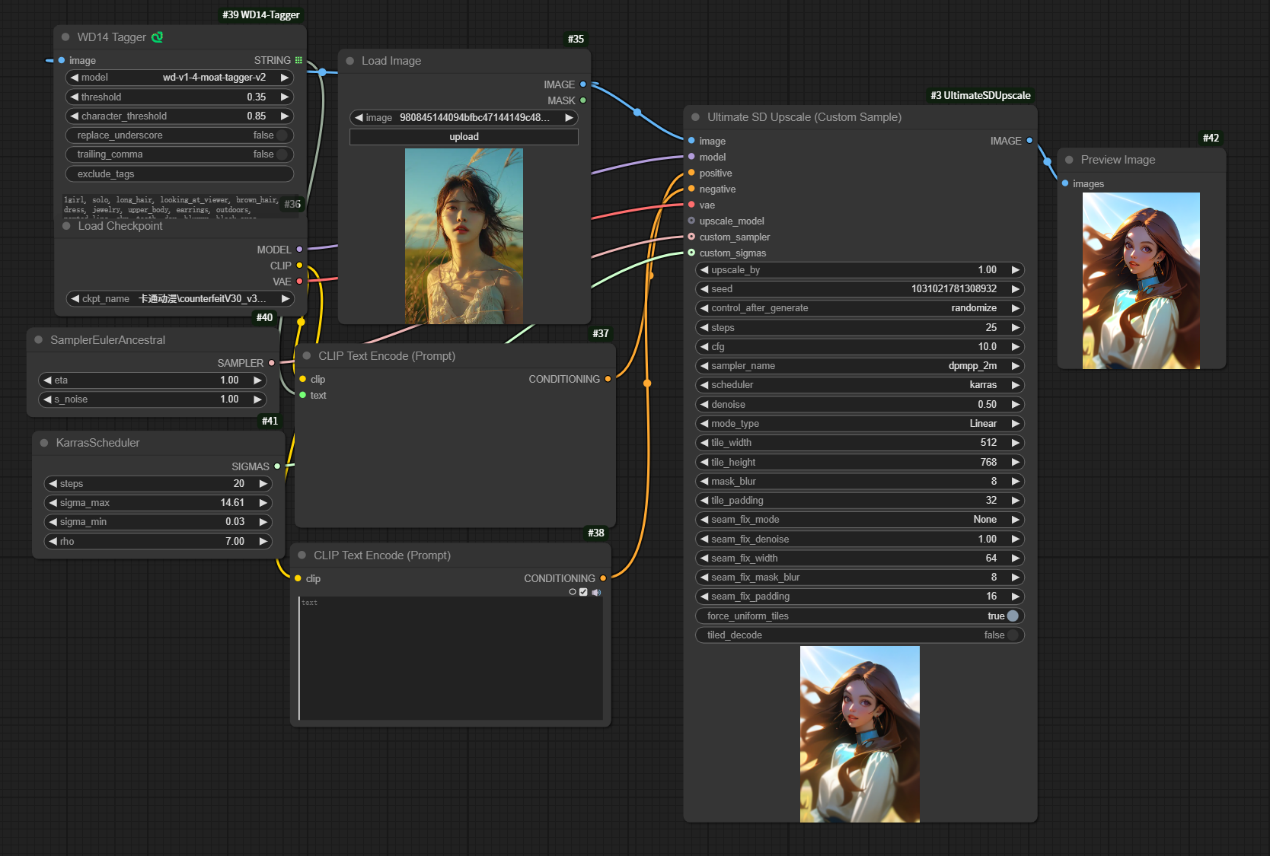Viewport: 1270px width, 856px height.
Task: Toggle the replace_underscore switch
Action: [283, 135]
